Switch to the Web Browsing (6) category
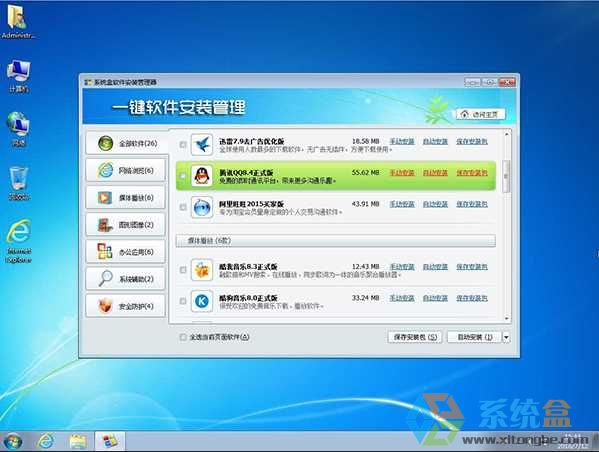599x452 pixels. tap(126, 170)
